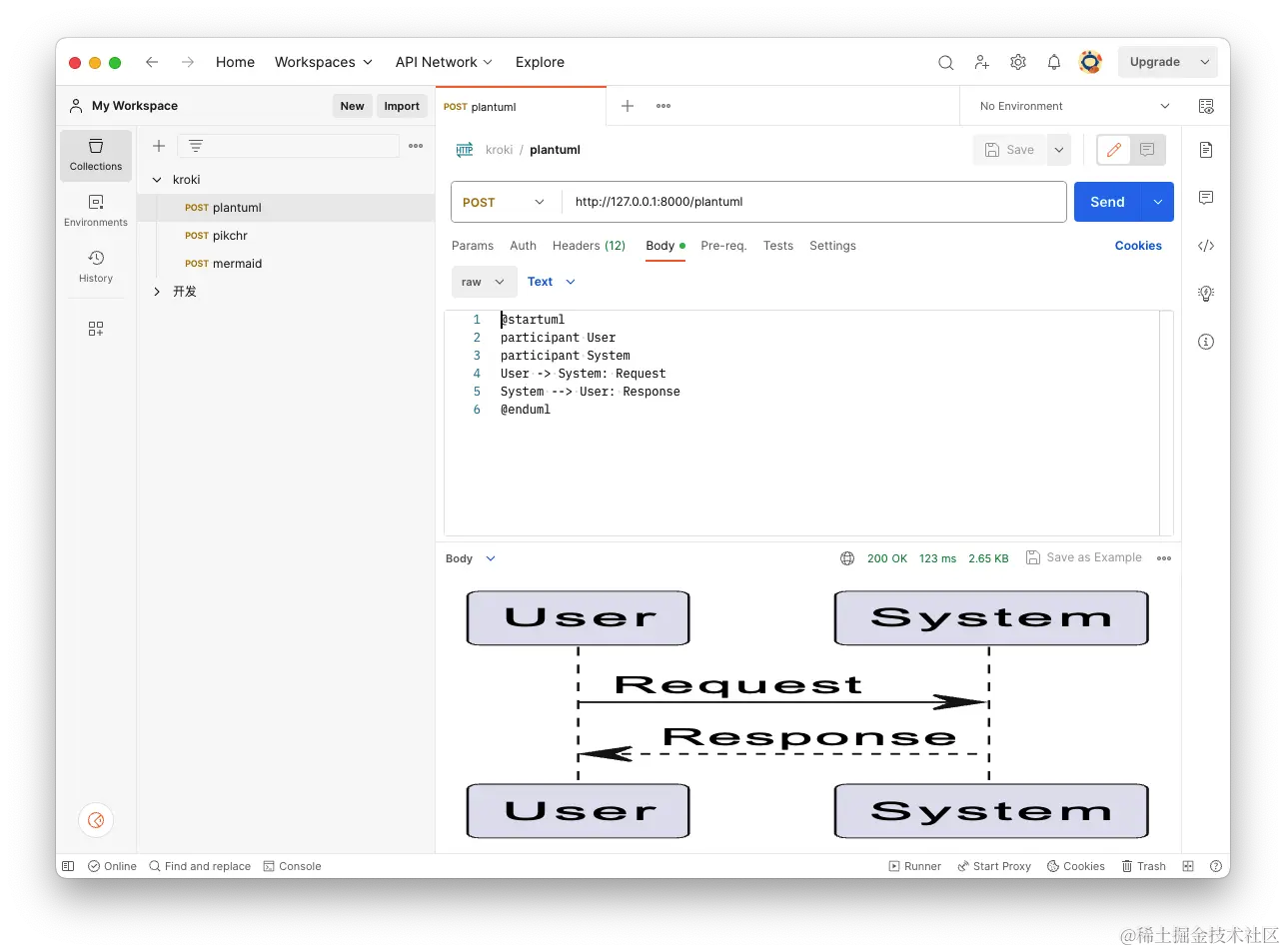Click the invite people icon
Viewport: 1286px width, 952px height.
coord(982,62)
